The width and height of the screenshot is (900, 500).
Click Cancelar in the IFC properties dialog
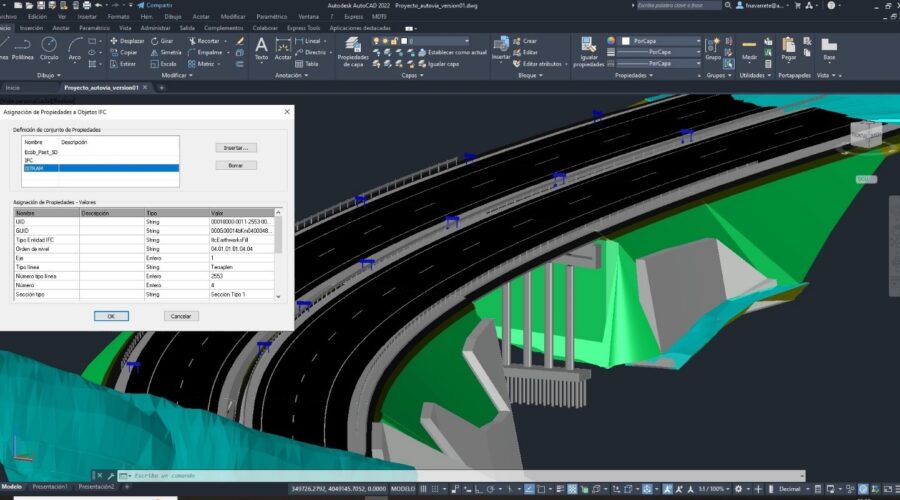(x=181, y=316)
